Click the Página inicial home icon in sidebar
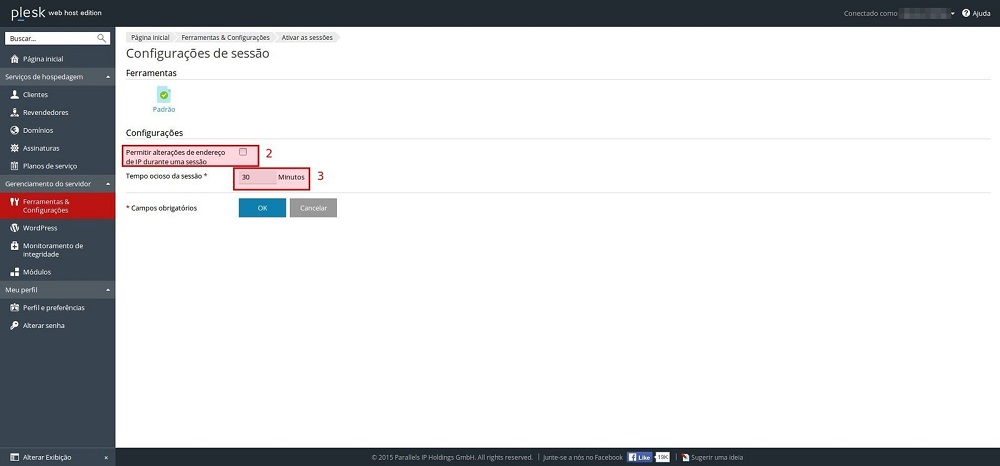 coord(14,59)
